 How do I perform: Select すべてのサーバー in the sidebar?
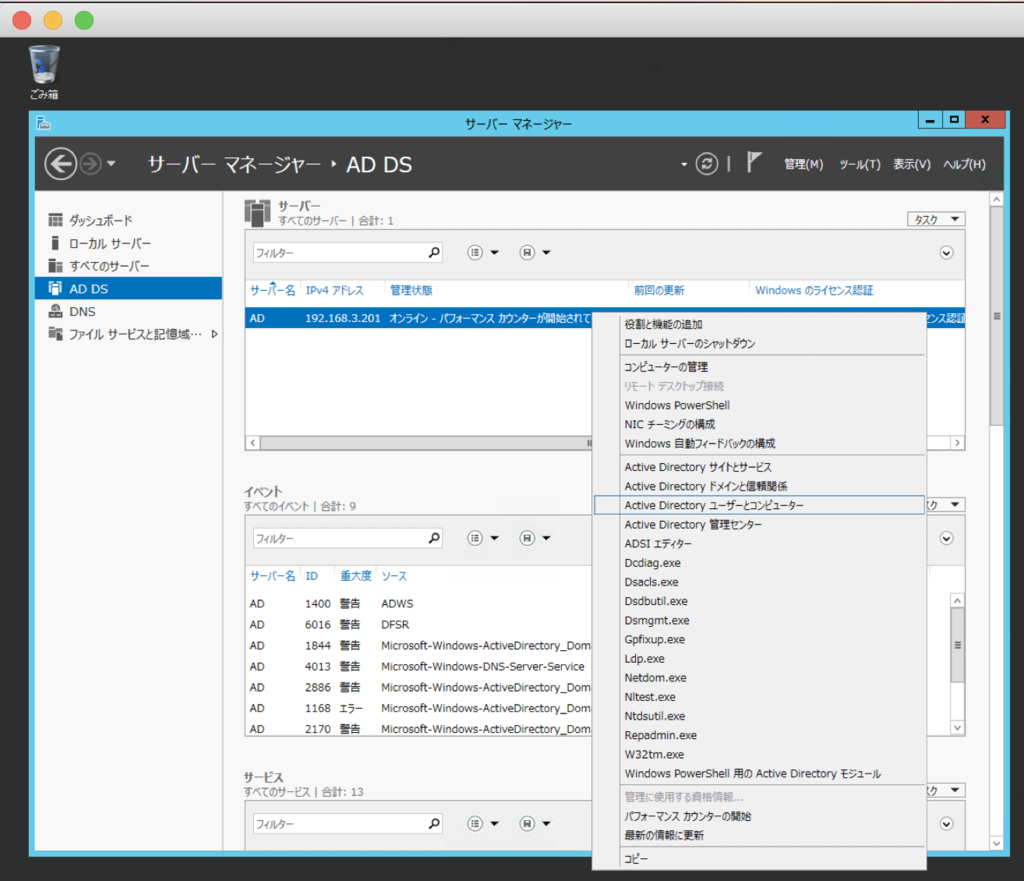click(129, 266)
